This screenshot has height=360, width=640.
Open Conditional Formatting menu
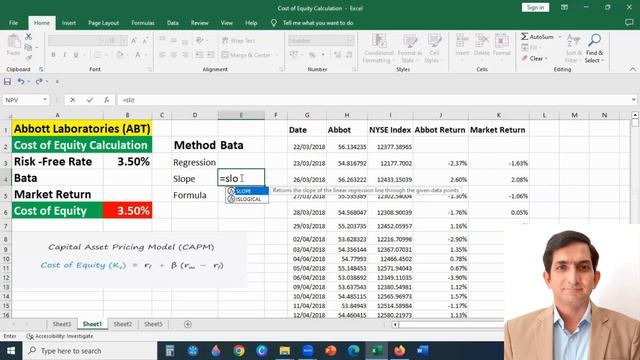(378, 49)
